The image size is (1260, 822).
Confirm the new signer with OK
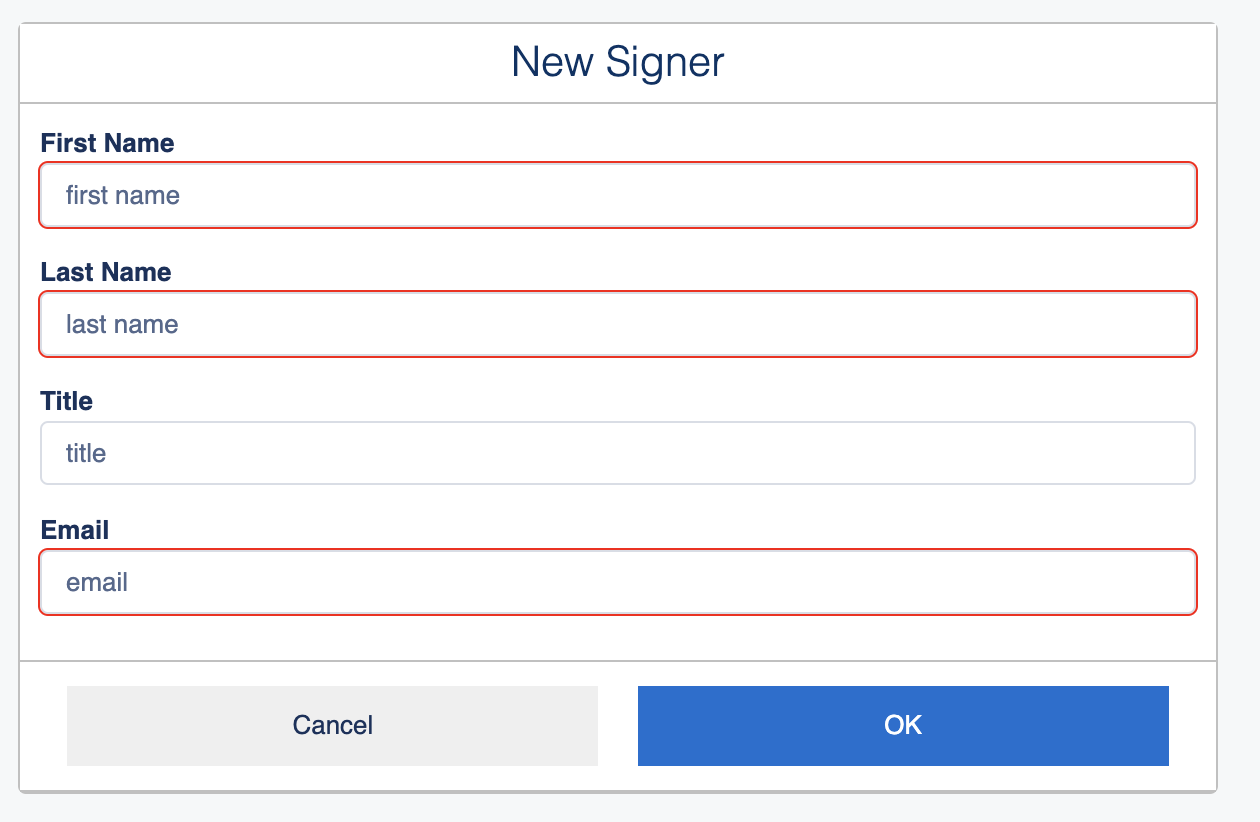[x=902, y=725]
